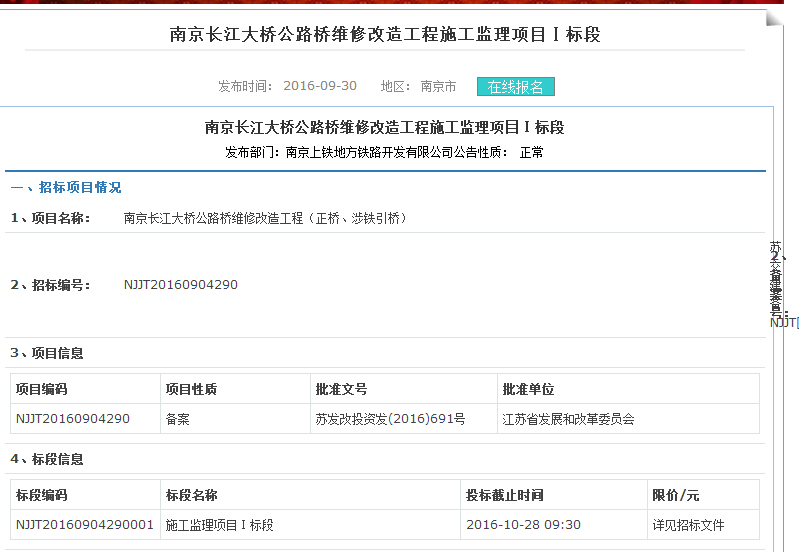Click the 项目性质 column header
Screen dimensions: 799x552
[191, 389]
